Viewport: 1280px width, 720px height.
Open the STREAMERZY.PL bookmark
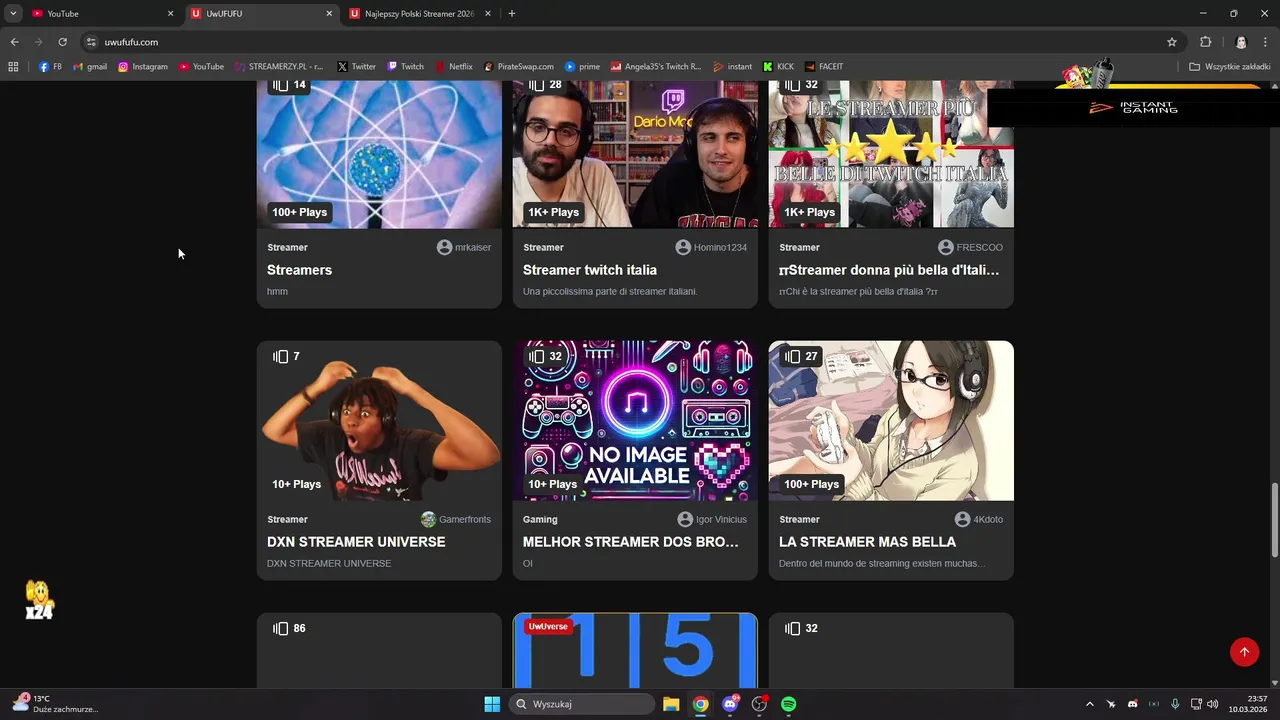pyautogui.click(x=280, y=67)
